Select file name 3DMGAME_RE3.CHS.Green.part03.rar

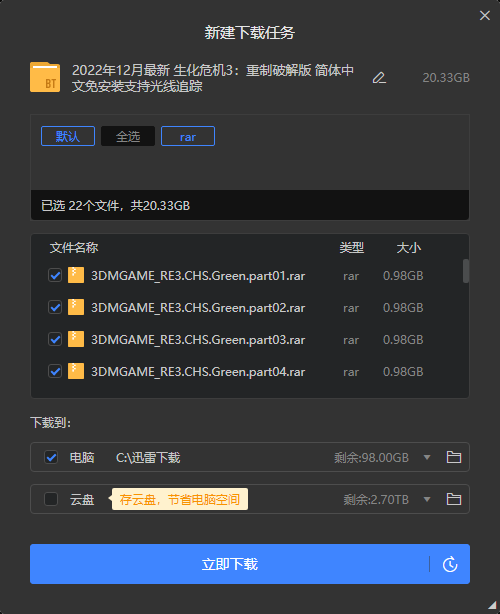point(198,340)
